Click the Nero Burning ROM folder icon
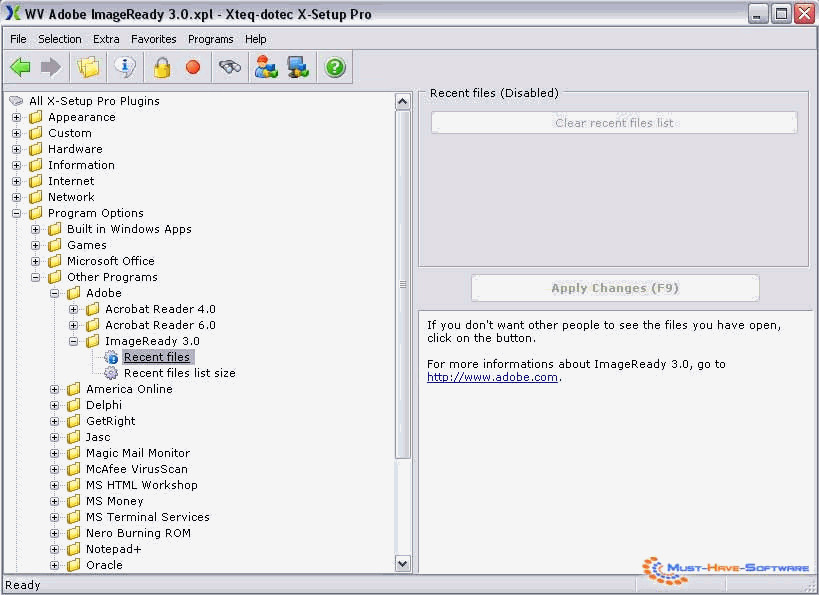The height and width of the screenshot is (595, 819). click(x=74, y=533)
